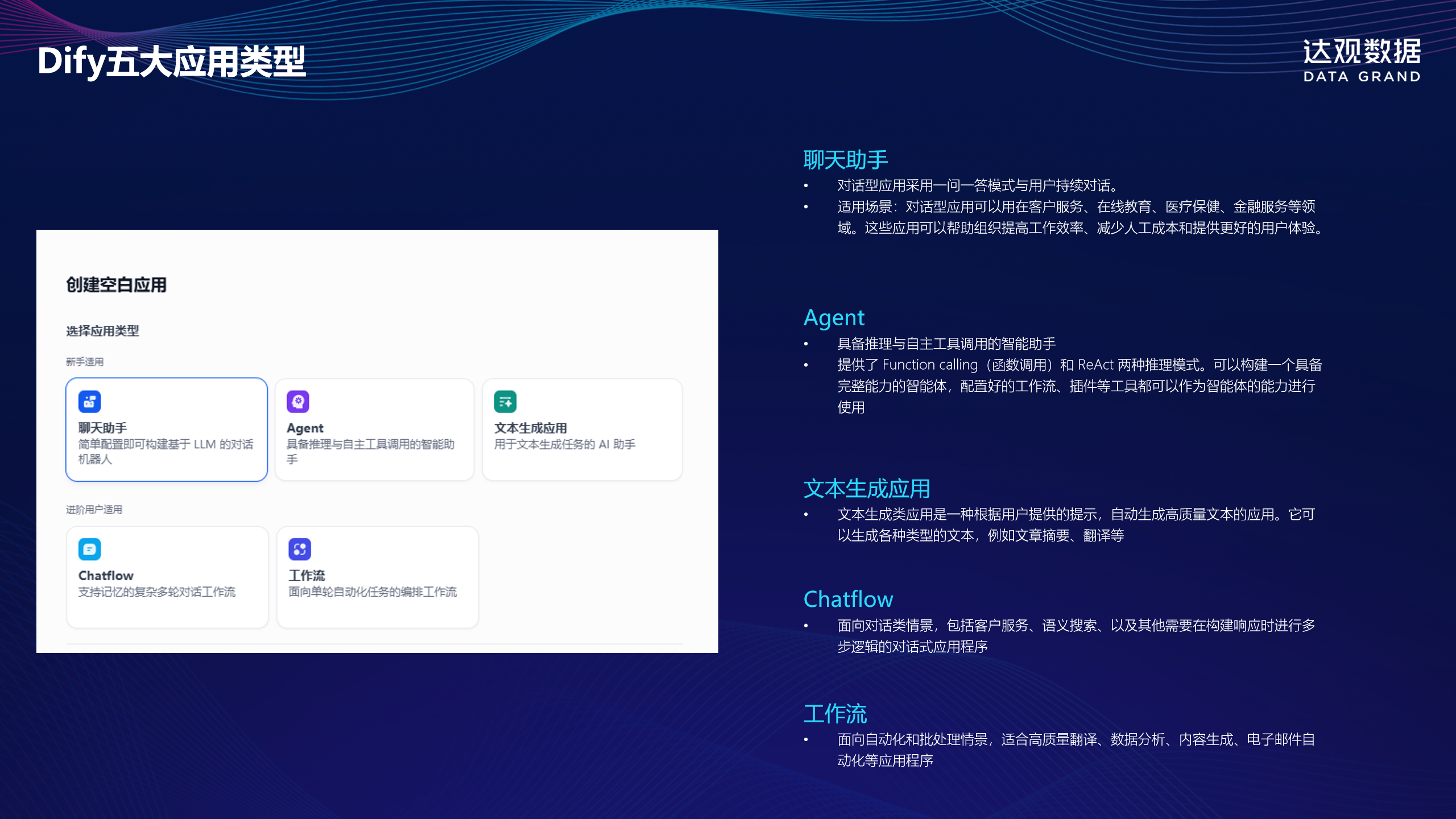Click the 选择应用类型 section label
The width and height of the screenshot is (1456, 819).
point(102,331)
